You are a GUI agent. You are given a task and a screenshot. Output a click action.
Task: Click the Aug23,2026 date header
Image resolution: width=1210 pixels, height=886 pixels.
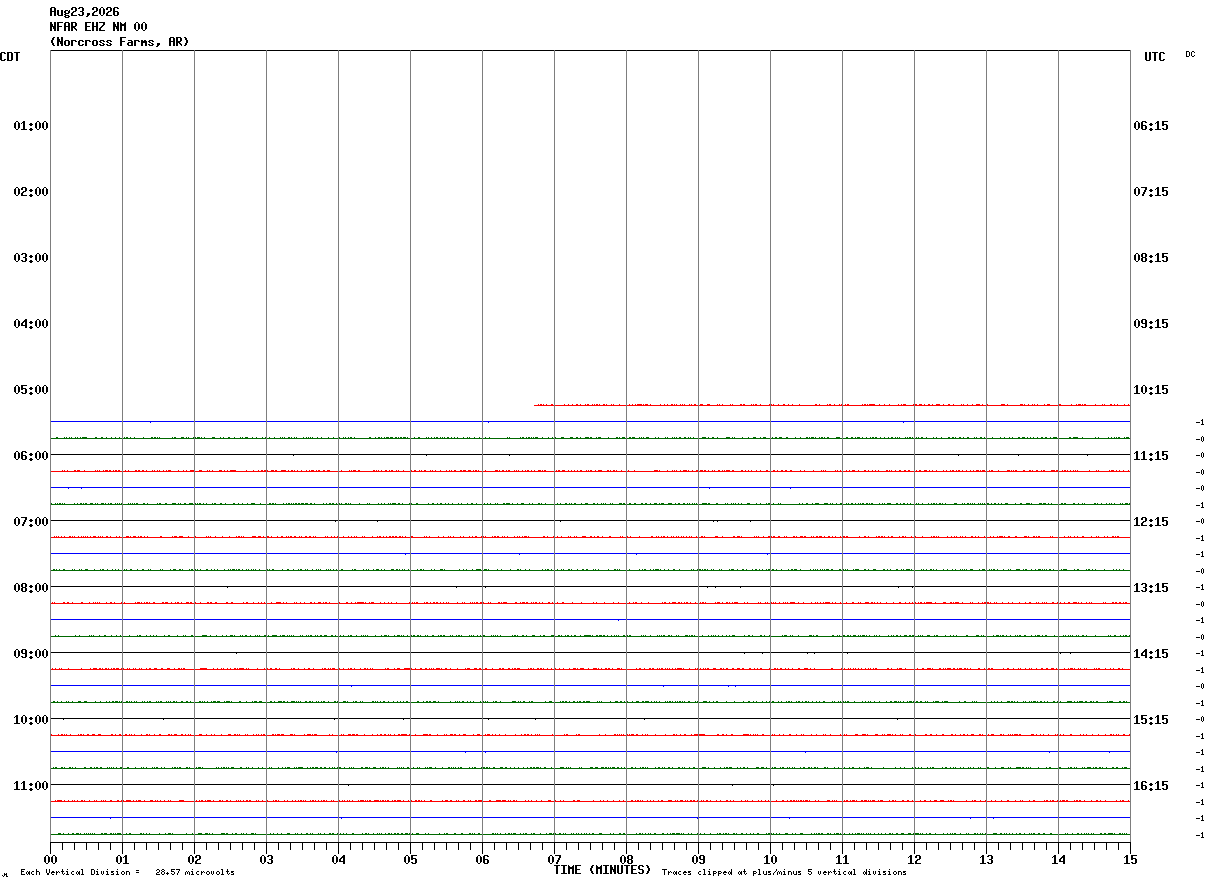tap(84, 12)
